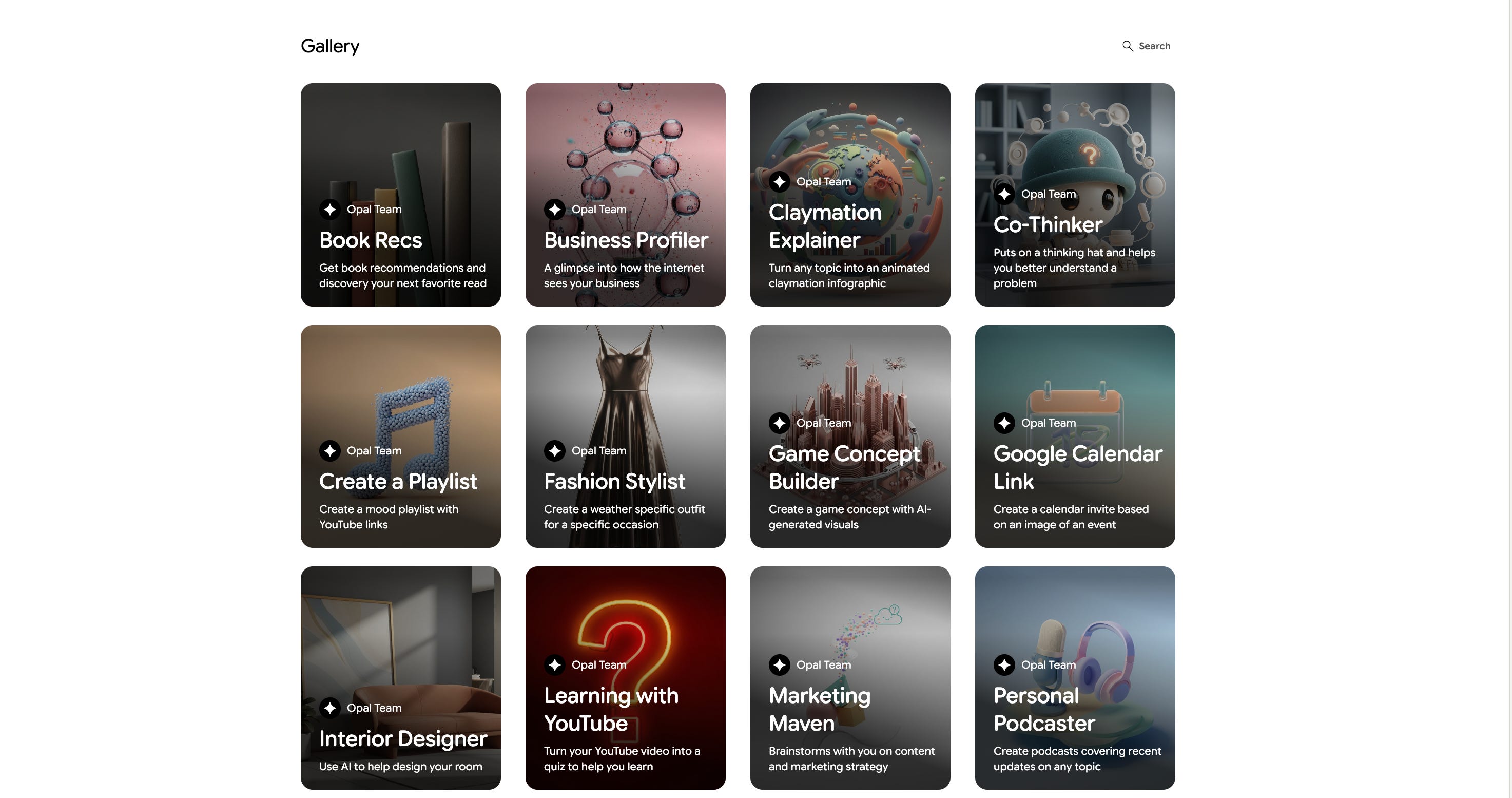Viewport: 1512px width, 798px height.
Task: Click 'Create a mood playlist with YouTube links'
Action: pos(389,517)
